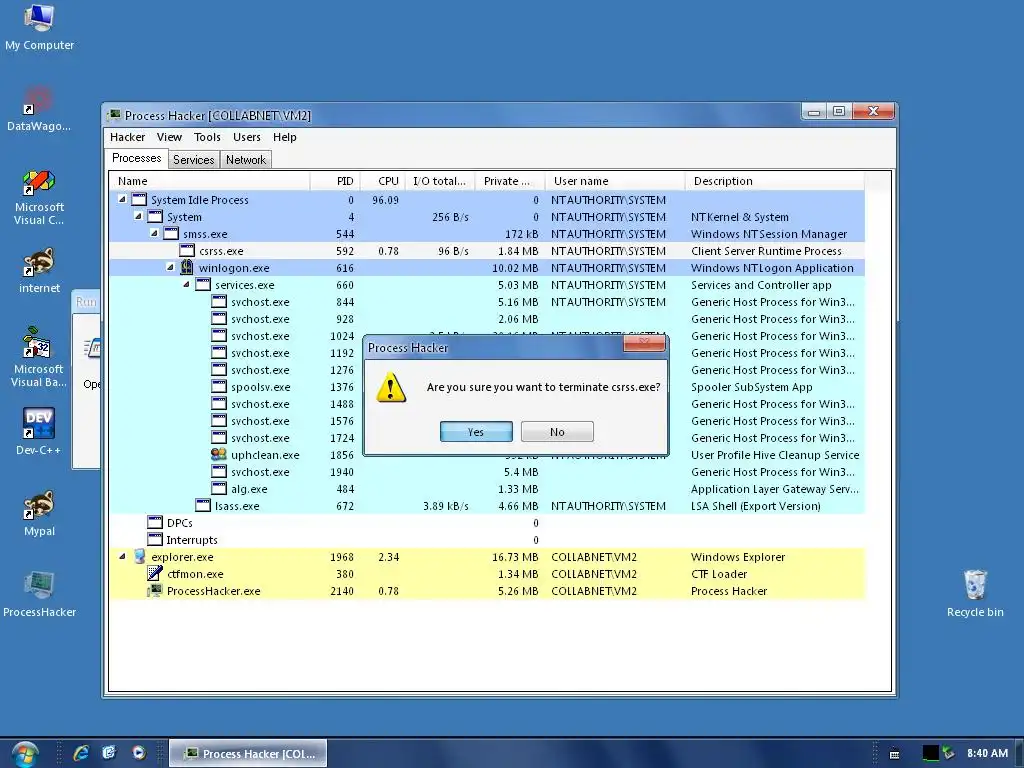The width and height of the screenshot is (1024, 768).
Task: Click warning icon in confirmation dialog
Action: (391, 387)
